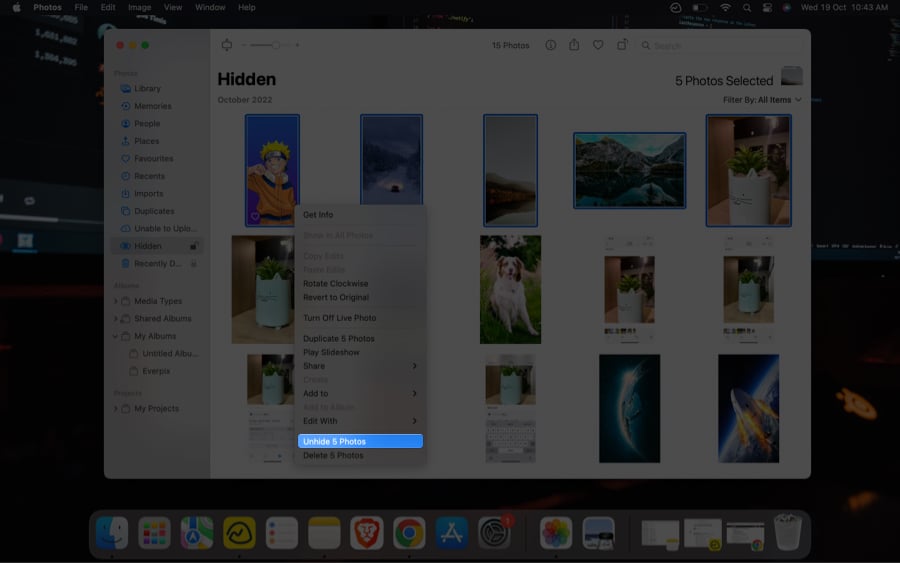Open the Apple menu

(x=17, y=7)
